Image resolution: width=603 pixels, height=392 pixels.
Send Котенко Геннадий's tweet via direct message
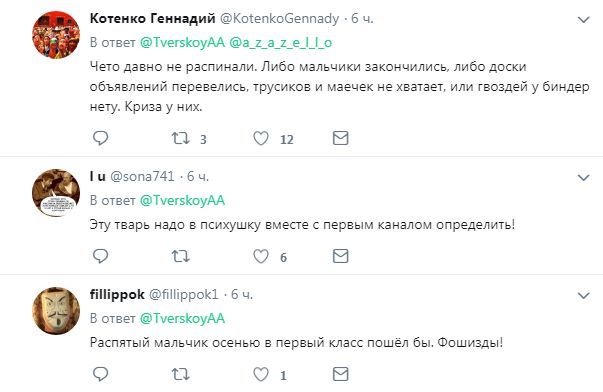point(340,138)
